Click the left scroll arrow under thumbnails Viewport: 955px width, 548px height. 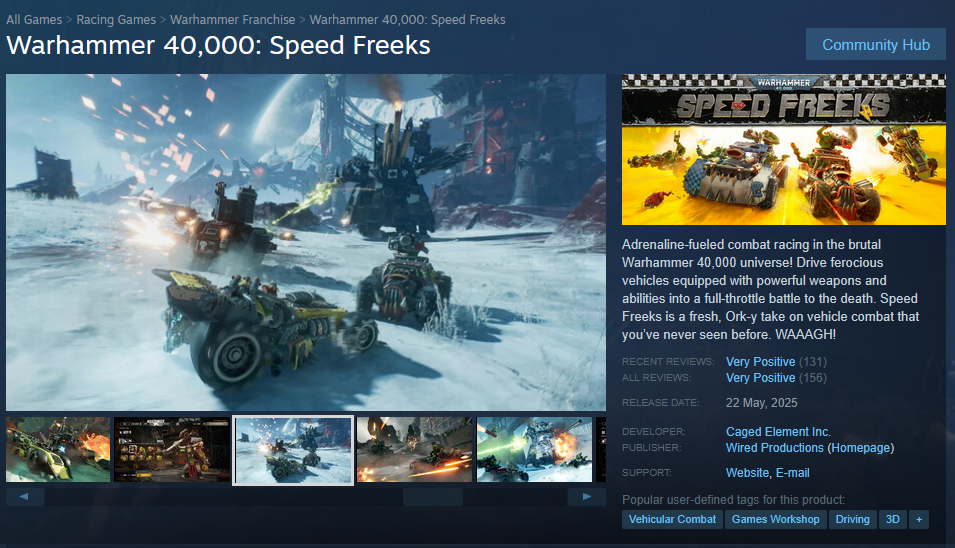coord(24,497)
